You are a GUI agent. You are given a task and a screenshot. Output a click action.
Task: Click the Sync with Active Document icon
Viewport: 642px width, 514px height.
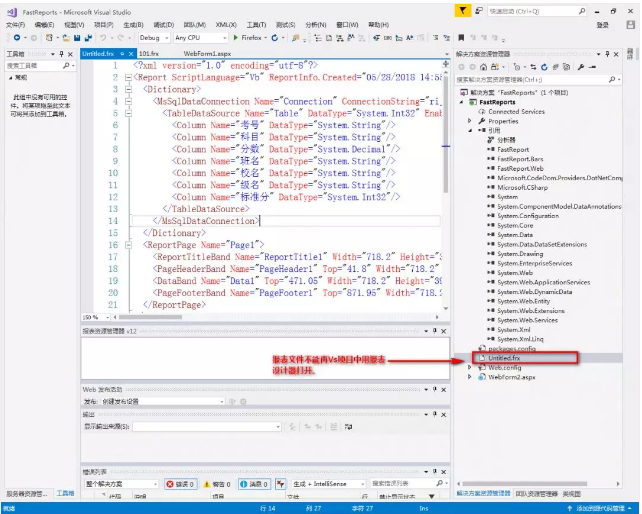pyautogui.click(x=533, y=67)
